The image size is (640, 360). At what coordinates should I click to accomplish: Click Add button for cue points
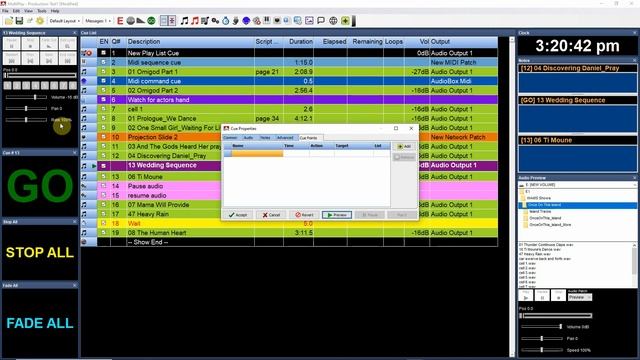click(x=404, y=146)
